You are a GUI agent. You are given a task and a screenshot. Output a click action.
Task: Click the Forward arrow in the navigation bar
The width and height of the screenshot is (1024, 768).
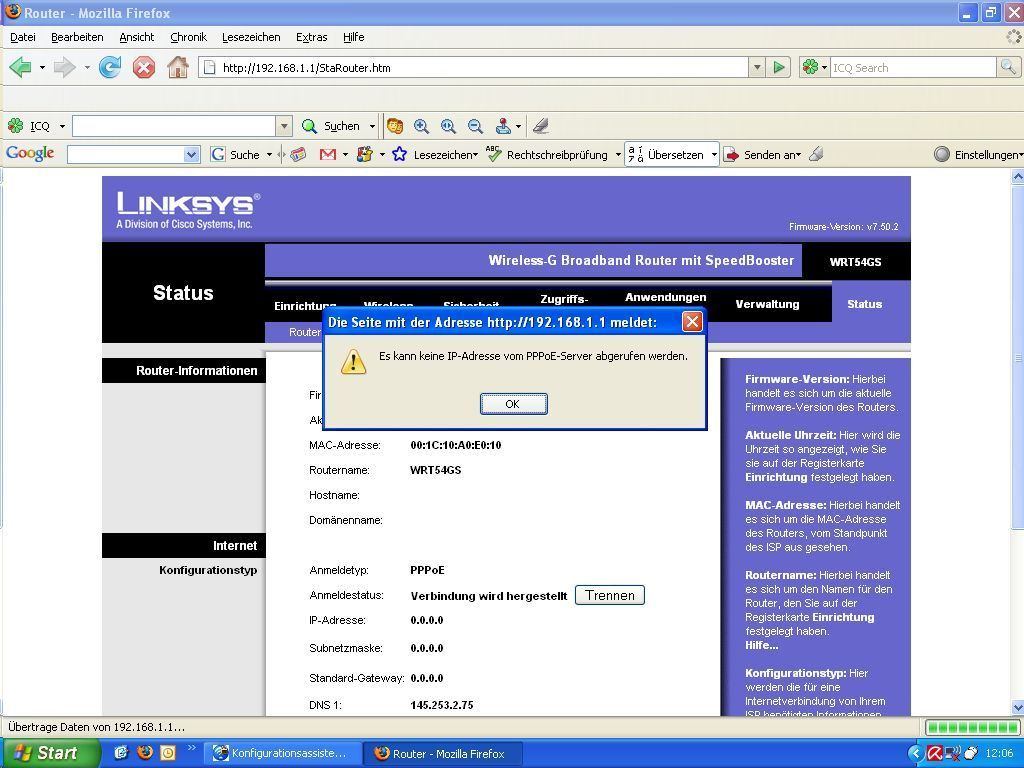click(x=64, y=67)
